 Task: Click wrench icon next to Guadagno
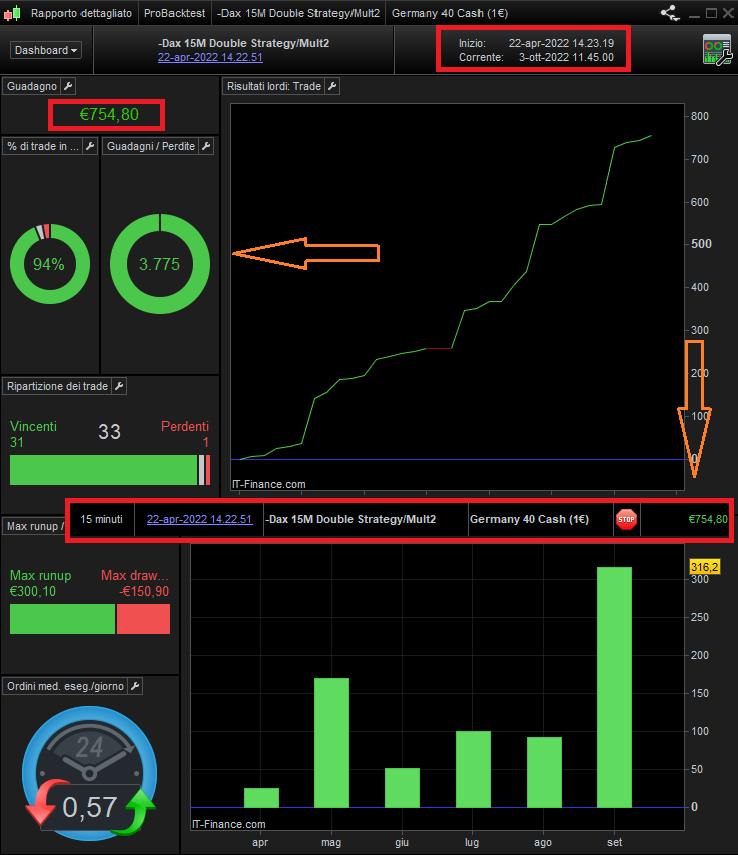coord(68,86)
